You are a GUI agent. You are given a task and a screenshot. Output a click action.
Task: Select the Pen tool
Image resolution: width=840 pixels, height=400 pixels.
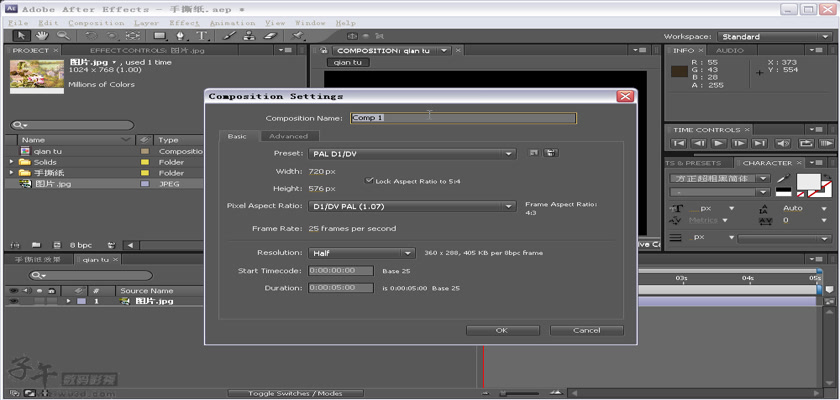tap(181, 36)
